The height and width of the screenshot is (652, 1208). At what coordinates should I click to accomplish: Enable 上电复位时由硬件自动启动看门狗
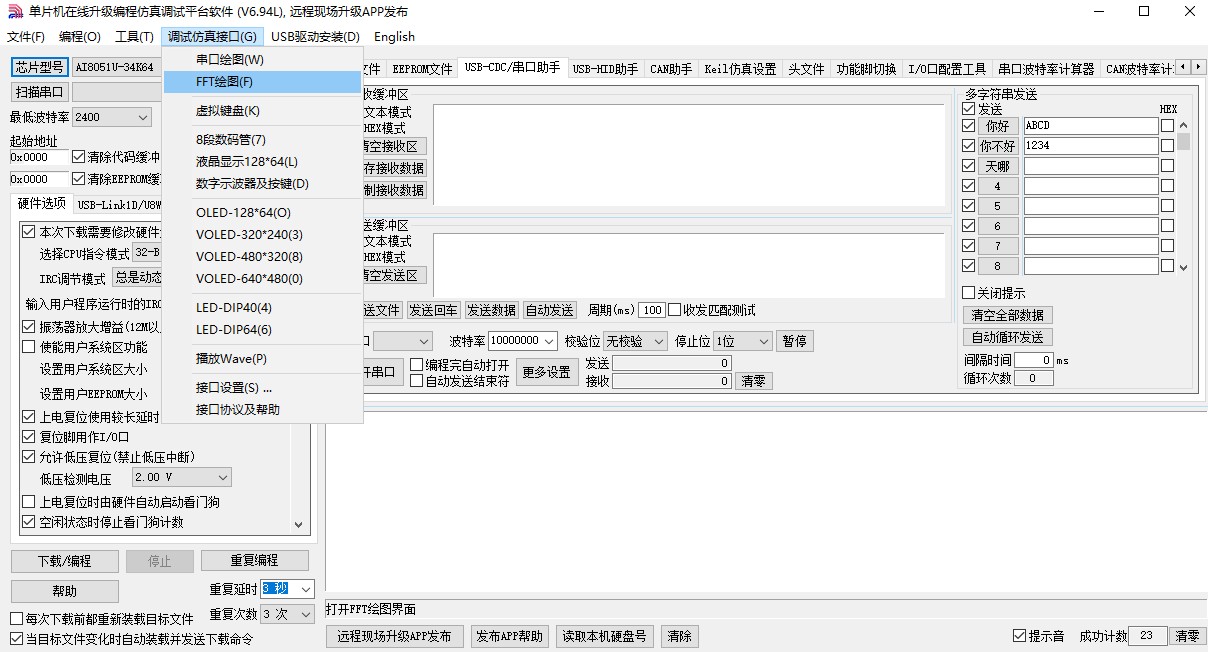tap(28, 502)
